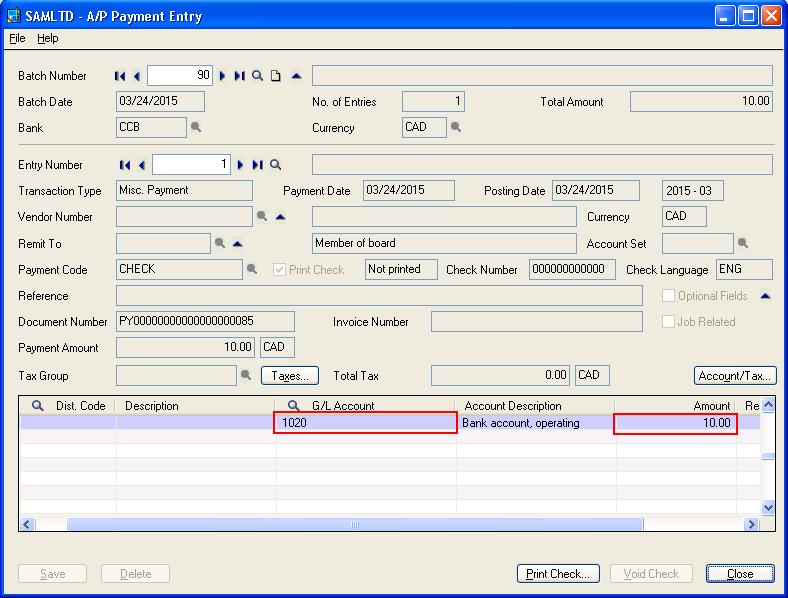Go to next entry number
Viewport: 788px width, 598px height.
[x=240, y=165]
